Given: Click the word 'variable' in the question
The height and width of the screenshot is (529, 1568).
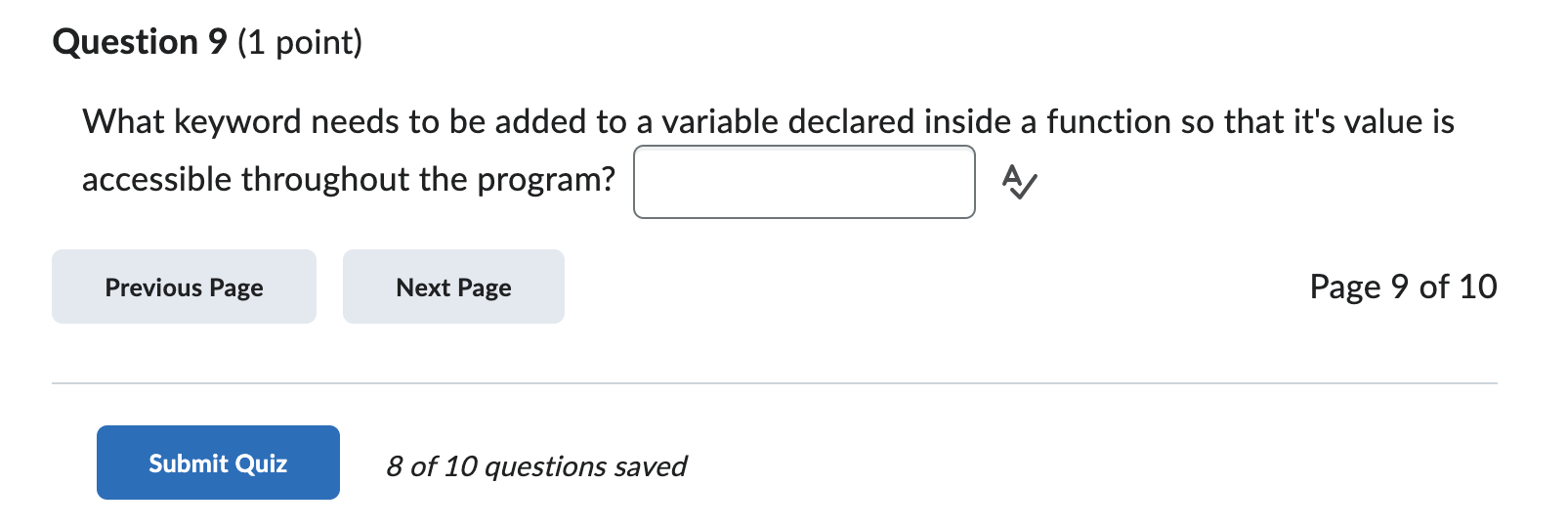Looking at the screenshot, I should coord(720,121).
